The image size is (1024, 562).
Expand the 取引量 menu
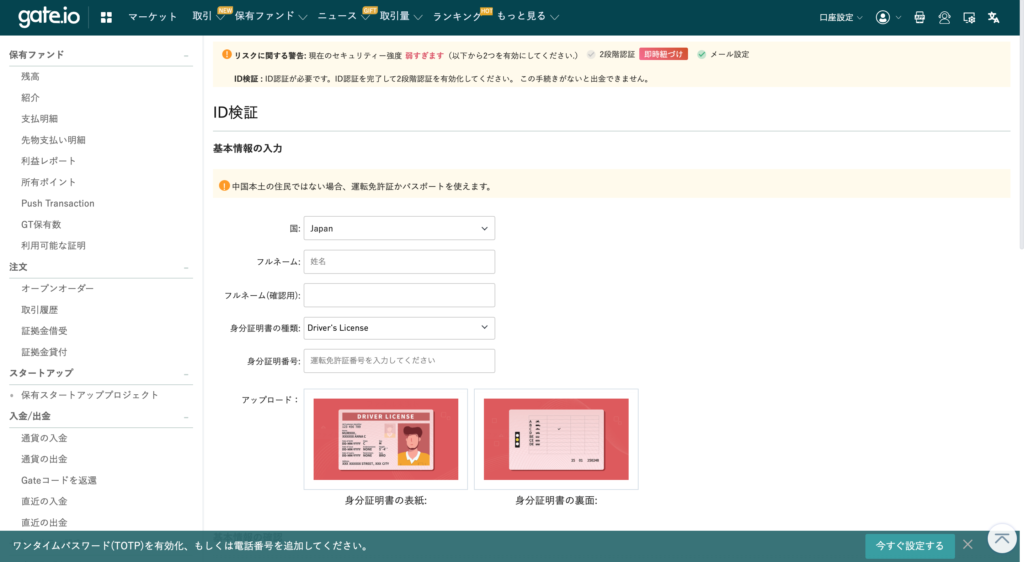click(400, 16)
